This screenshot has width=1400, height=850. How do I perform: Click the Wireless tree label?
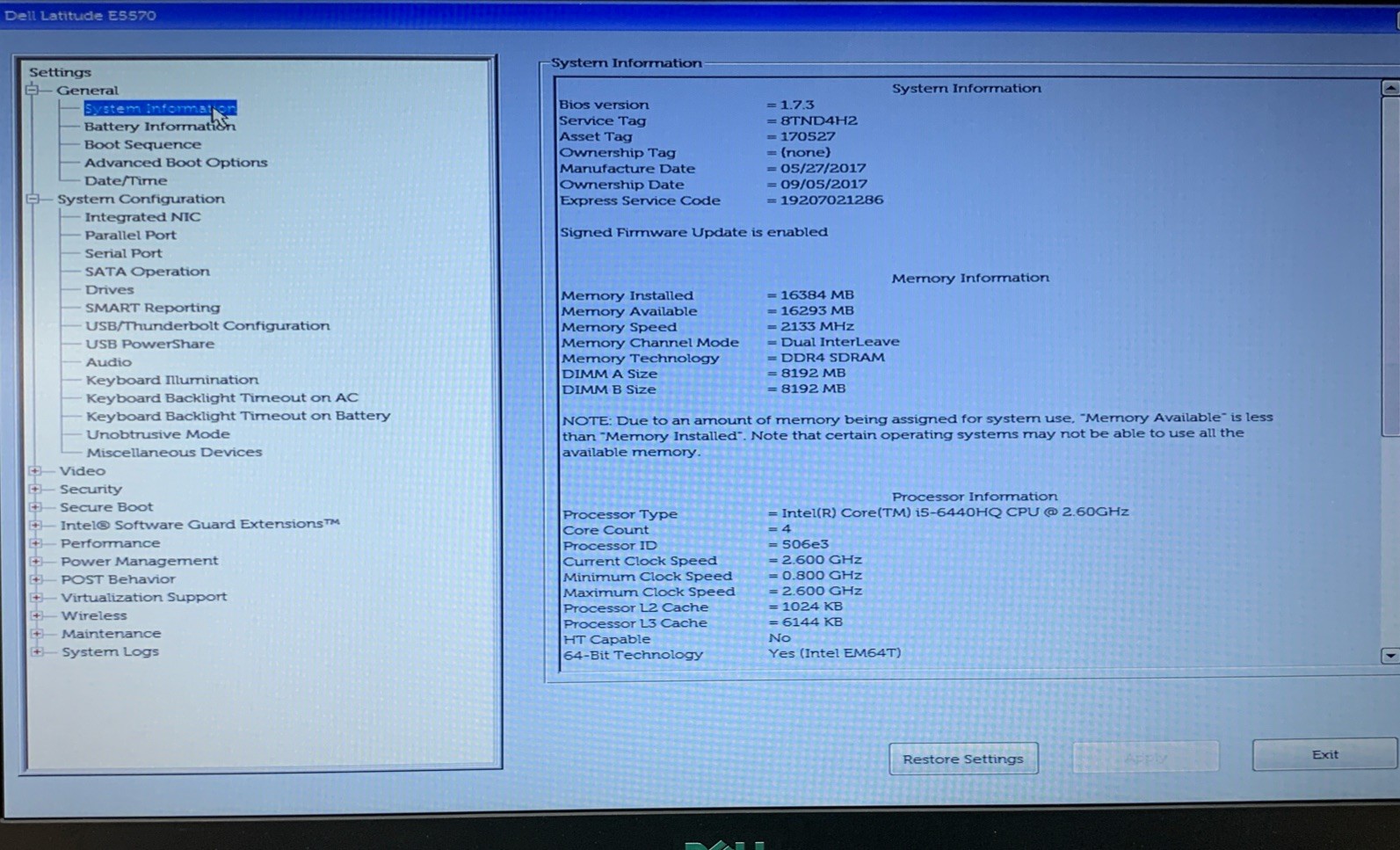(x=94, y=615)
